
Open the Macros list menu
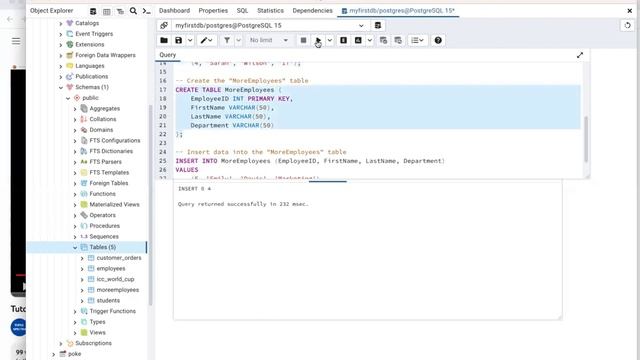(x=417, y=40)
